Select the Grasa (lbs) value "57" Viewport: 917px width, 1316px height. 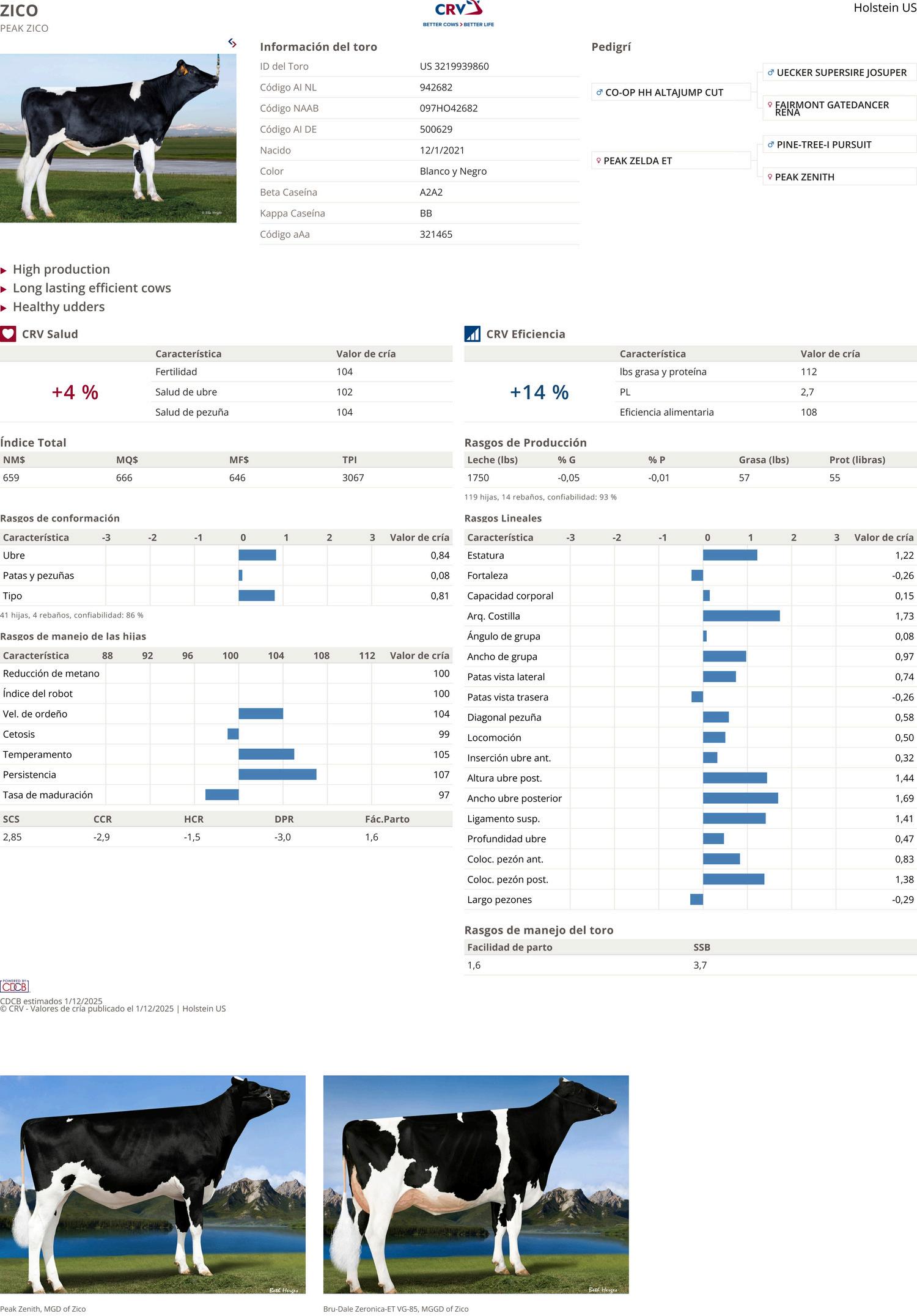pyautogui.click(x=744, y=478)
